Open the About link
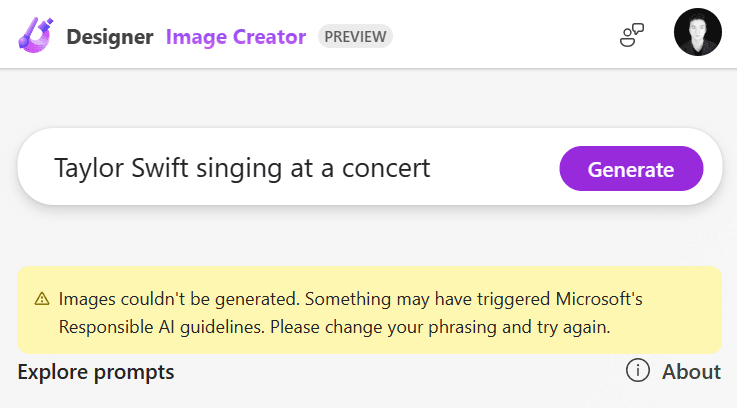This screenshot has height=408, width=737. click(x=691, y=371)
